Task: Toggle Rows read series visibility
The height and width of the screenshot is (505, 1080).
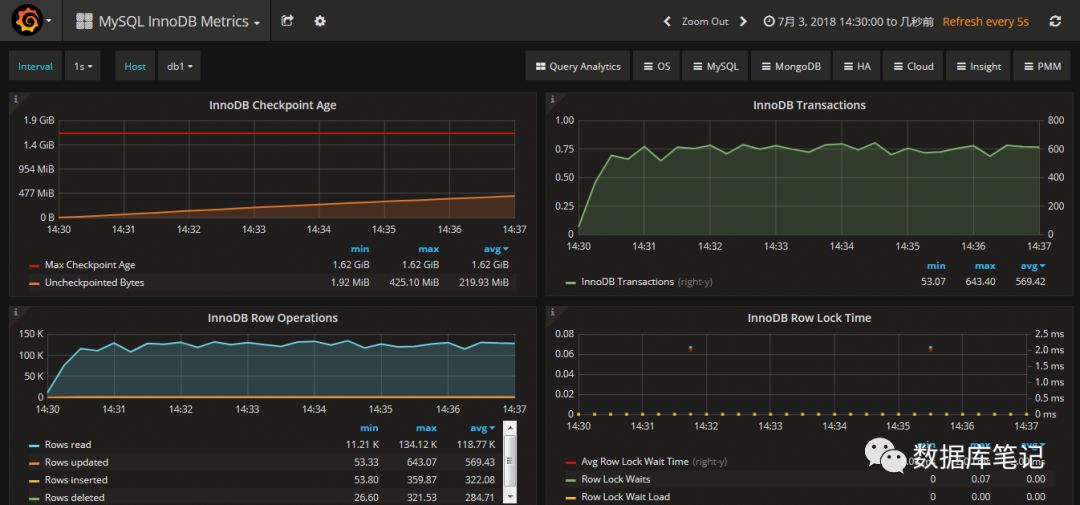Action: click(x=67, y=445)
